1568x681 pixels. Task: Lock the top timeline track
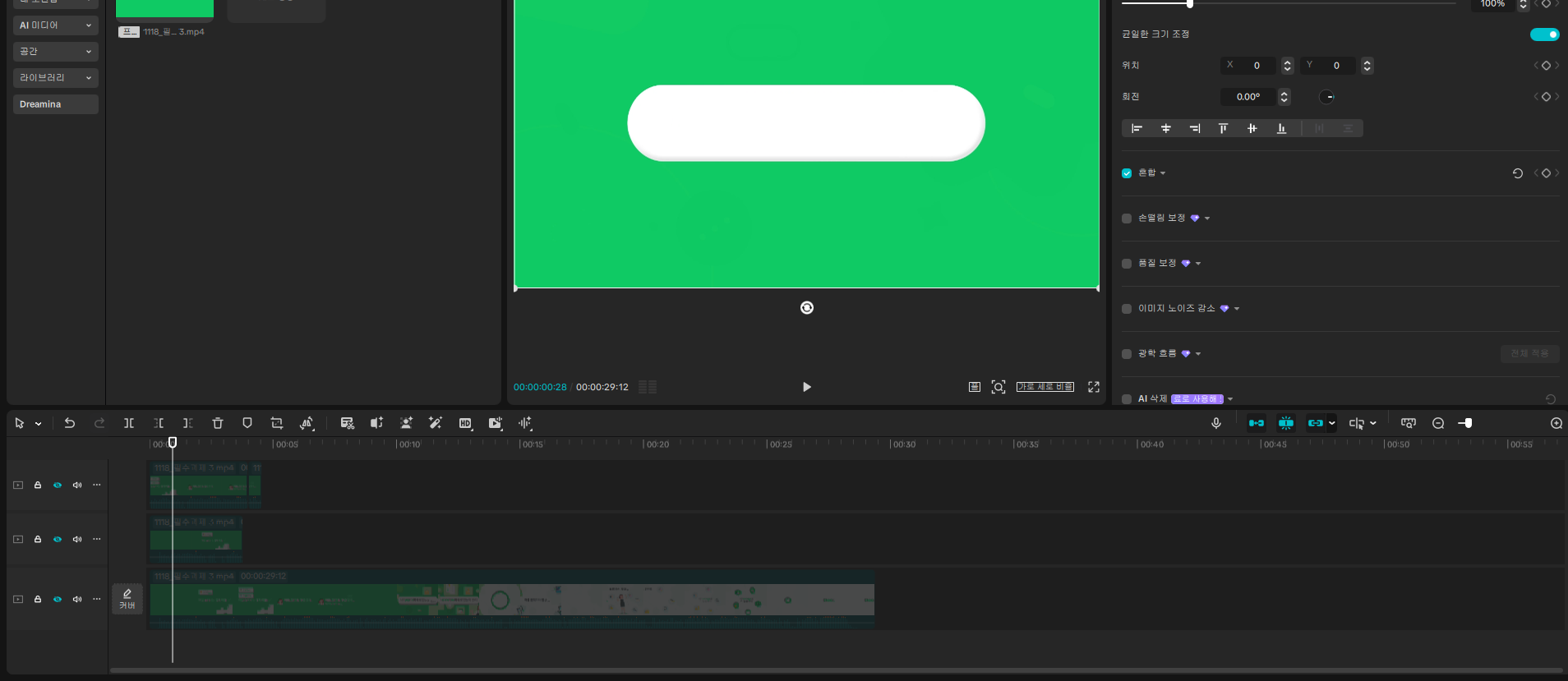(38, 485)
